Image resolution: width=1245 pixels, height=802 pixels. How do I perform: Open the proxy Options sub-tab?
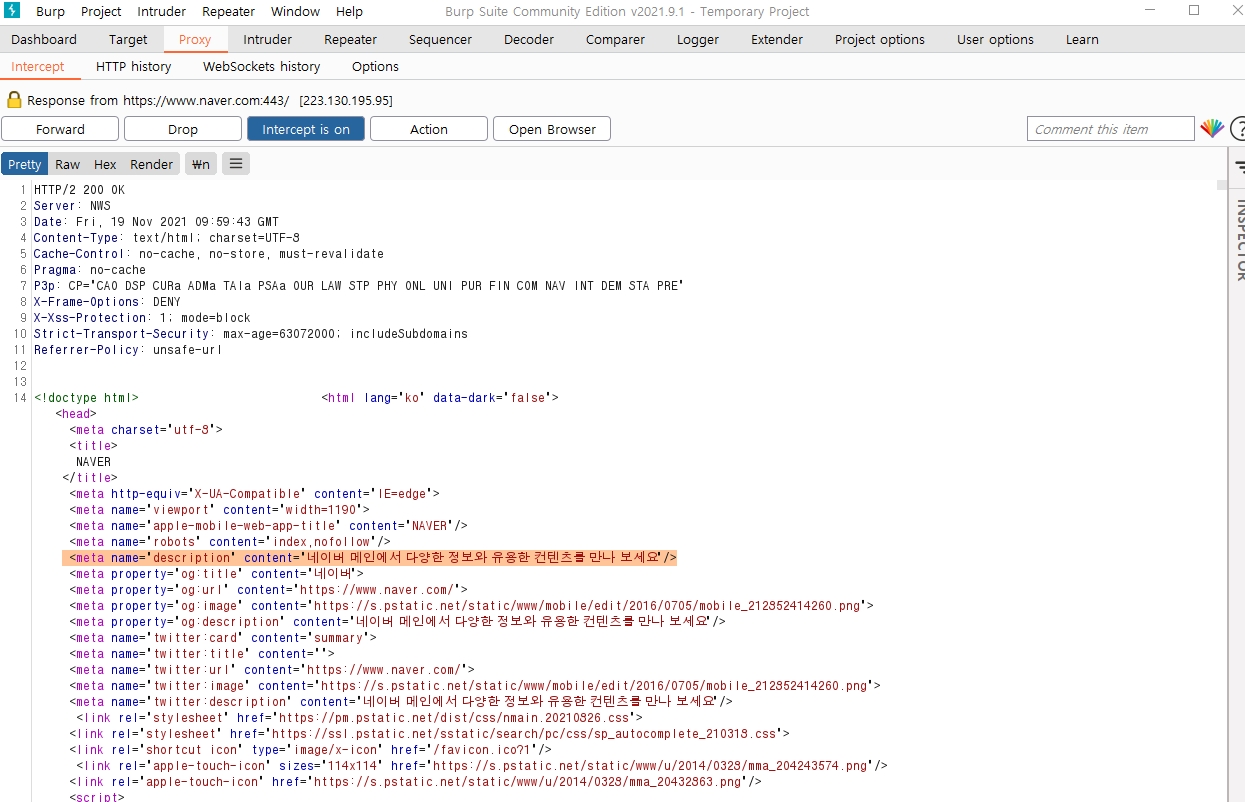pos(375,66)
